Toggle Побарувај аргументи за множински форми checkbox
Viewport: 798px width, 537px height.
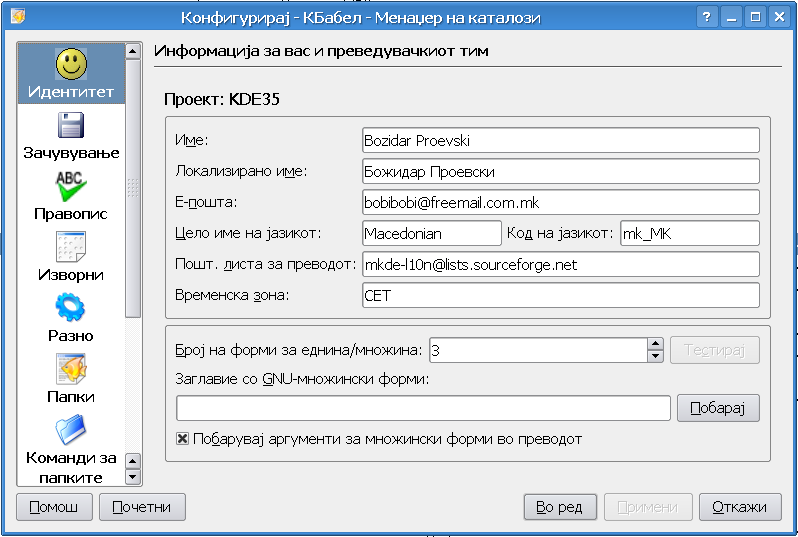[182, 438]
